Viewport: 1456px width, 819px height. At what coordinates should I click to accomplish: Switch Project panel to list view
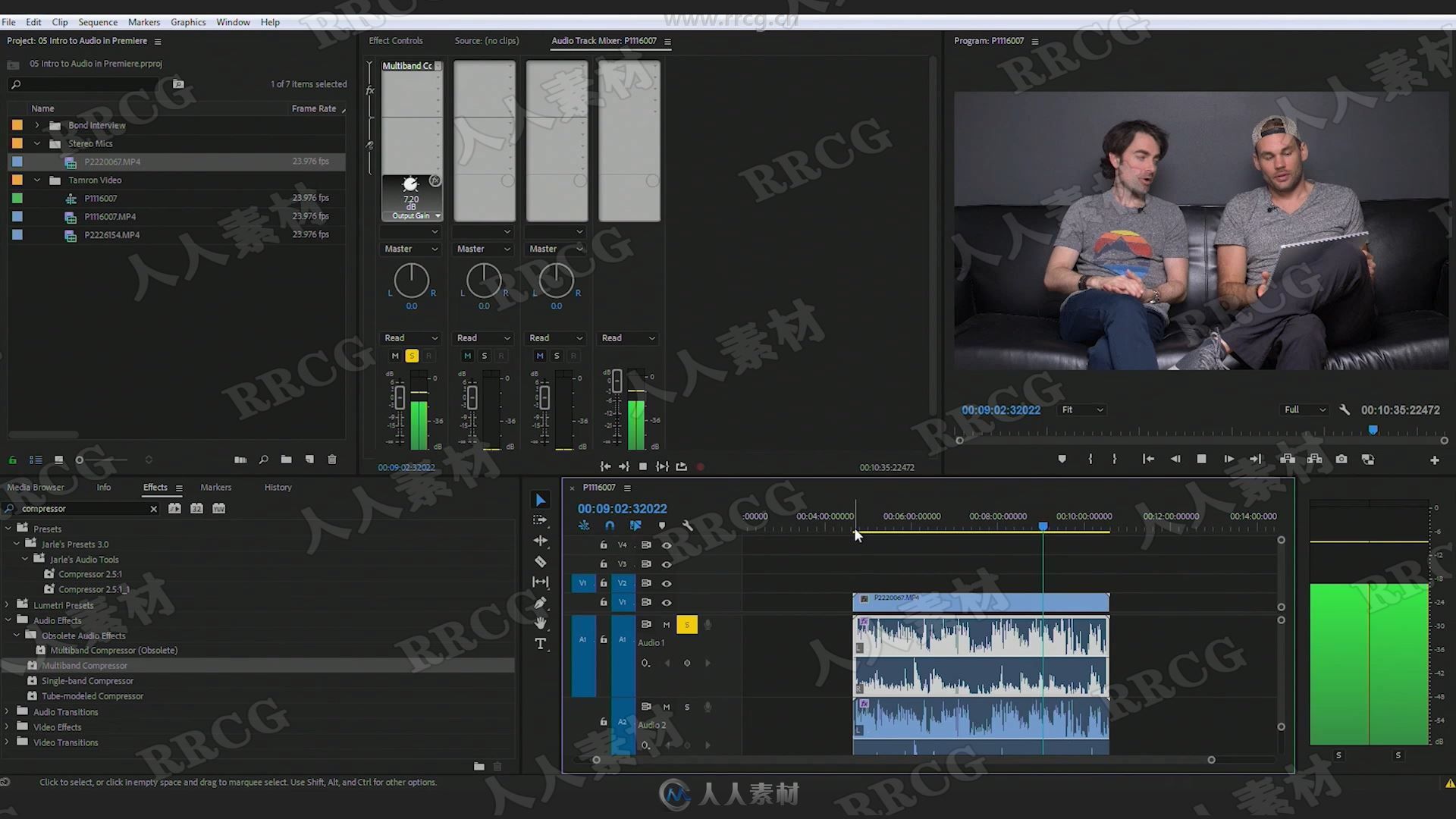36,460
